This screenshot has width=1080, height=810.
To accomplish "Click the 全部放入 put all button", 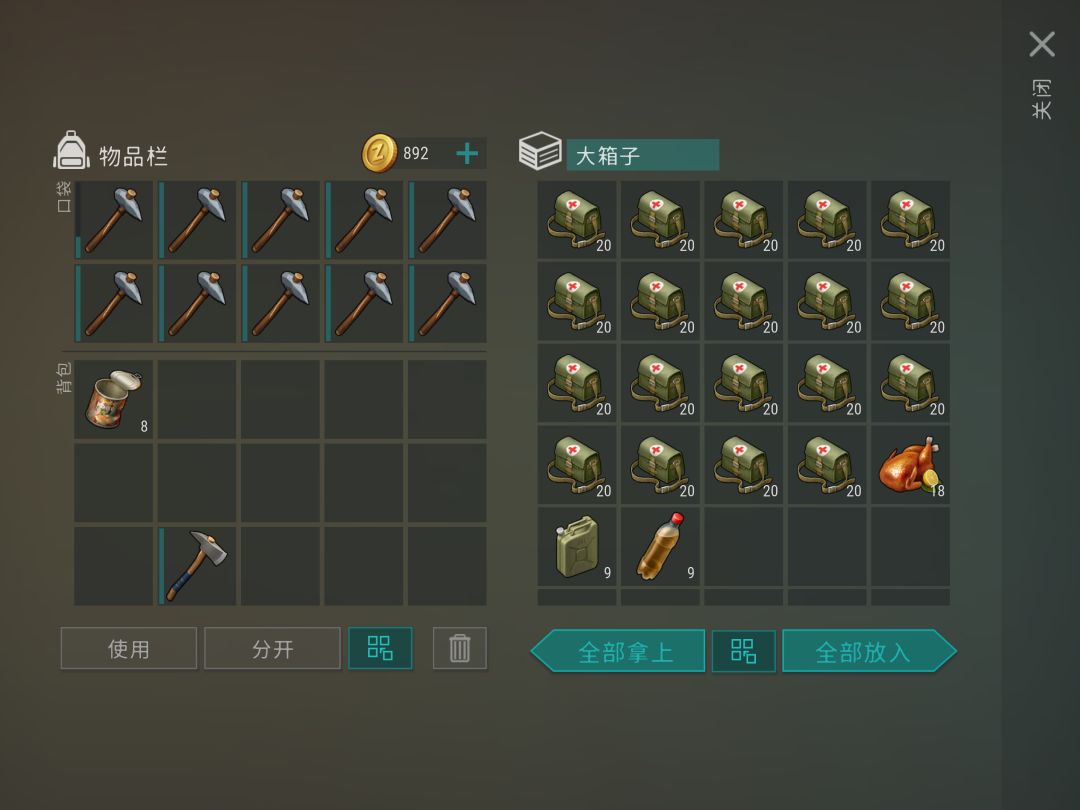I will (869, 651).
